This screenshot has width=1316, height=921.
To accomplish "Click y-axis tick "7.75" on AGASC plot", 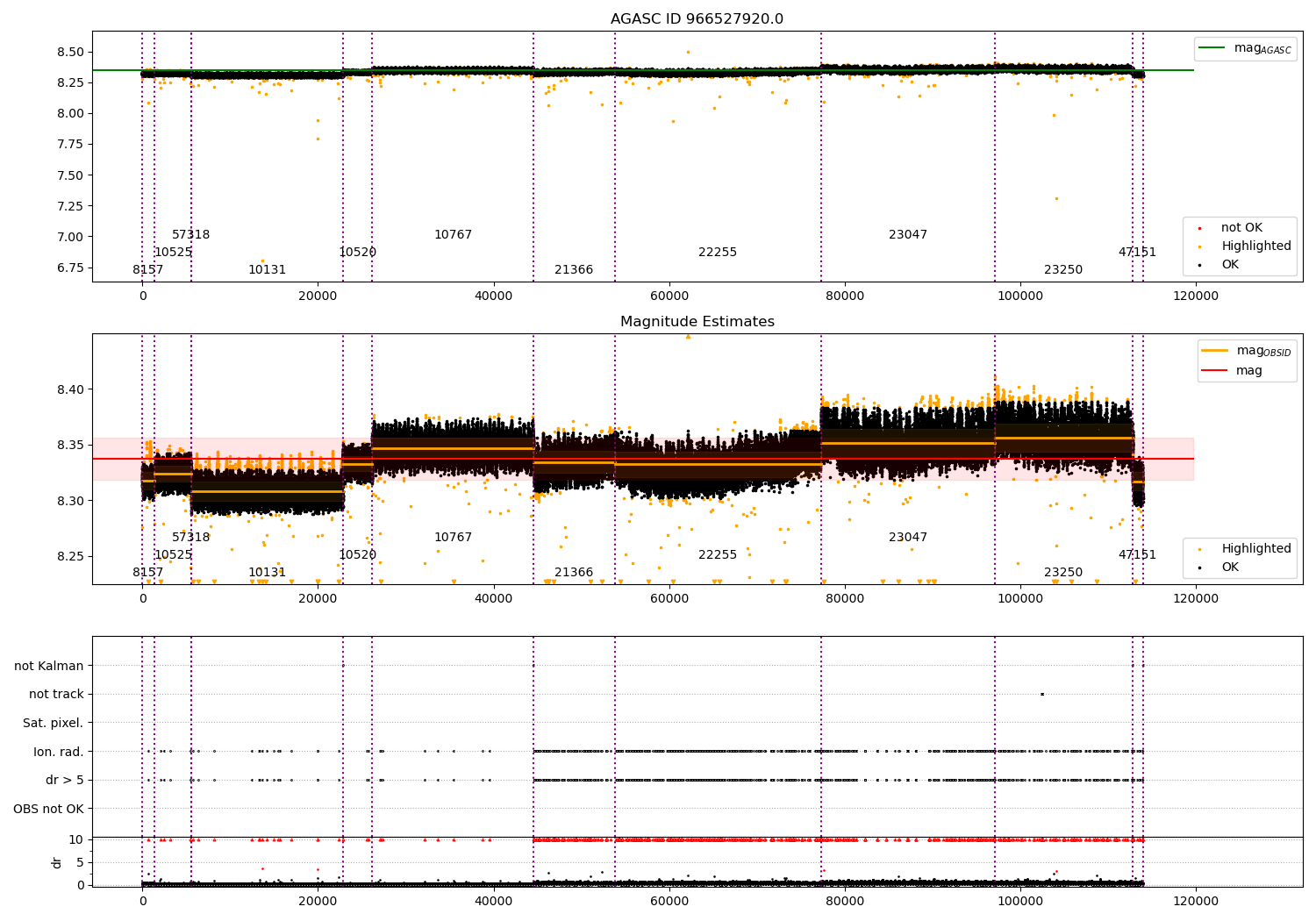I will coord(71,144).
